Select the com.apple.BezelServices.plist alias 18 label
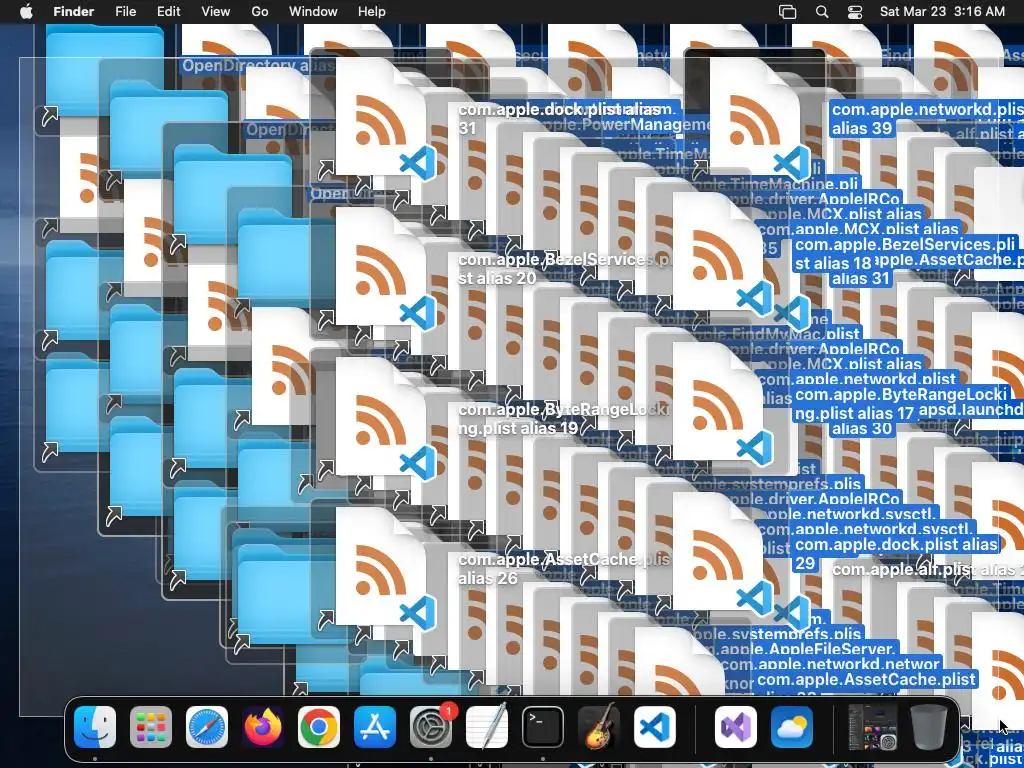This screenshot has height=768, width=1024. [905, 253]
